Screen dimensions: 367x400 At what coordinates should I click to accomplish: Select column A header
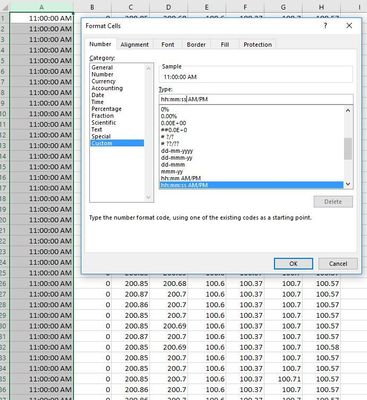pos(41,7)
